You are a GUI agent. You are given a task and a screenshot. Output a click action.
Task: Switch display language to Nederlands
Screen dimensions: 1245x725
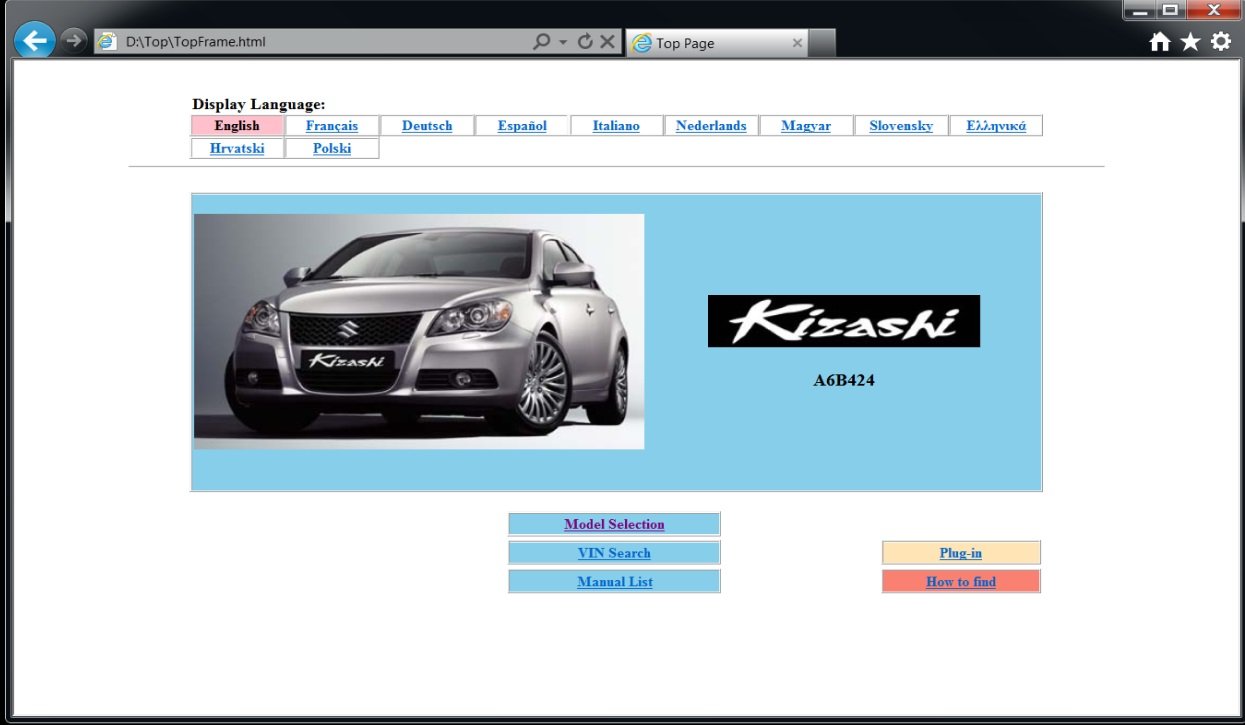[711, 126]
